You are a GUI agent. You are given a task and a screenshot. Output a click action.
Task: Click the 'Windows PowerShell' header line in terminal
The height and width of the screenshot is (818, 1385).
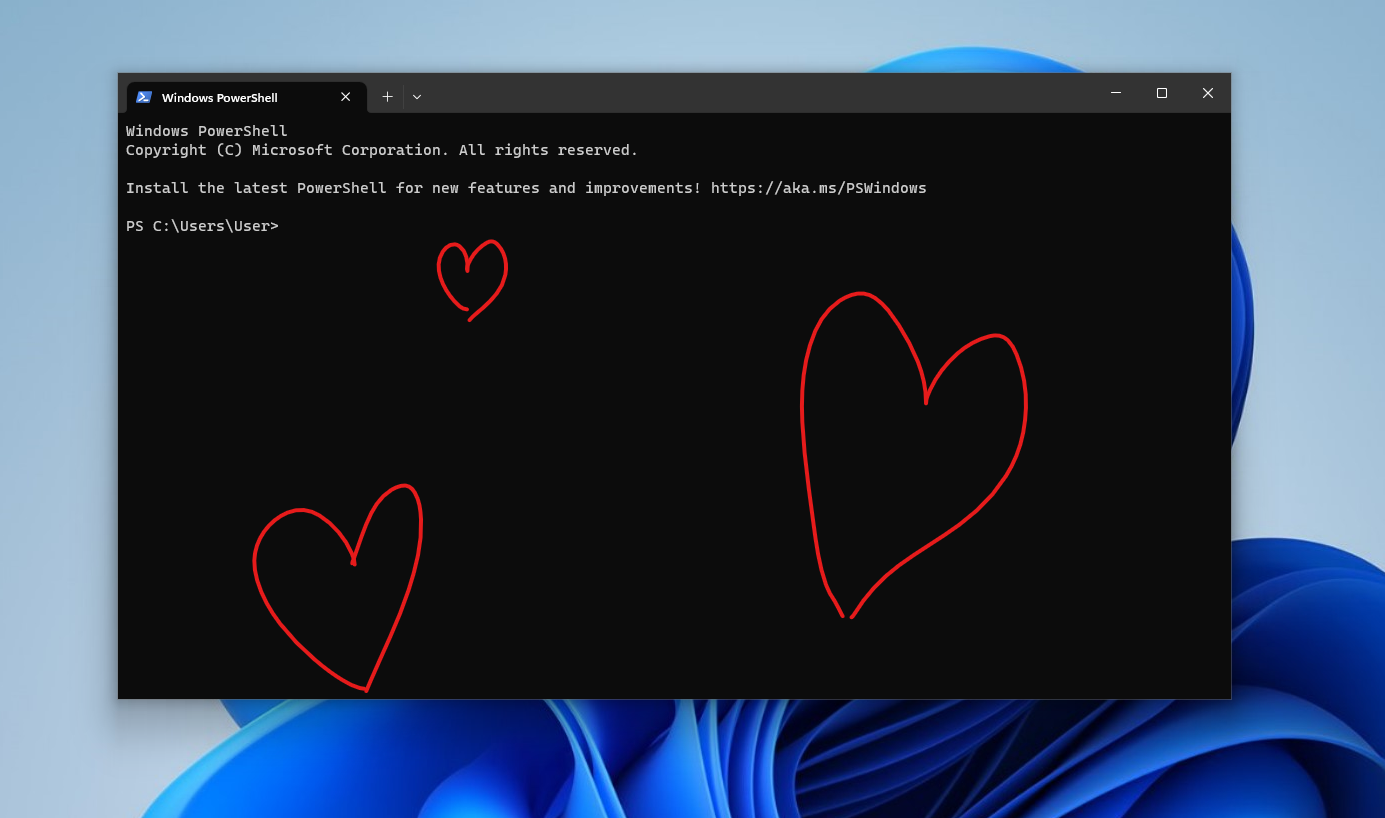pos(207,131)
